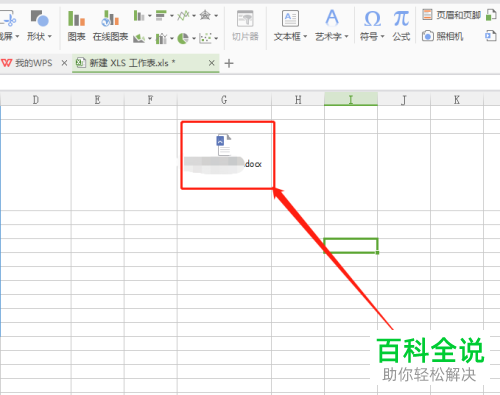Select column H header
Viewport: 500px width, 395px height.
pos(298,99)
